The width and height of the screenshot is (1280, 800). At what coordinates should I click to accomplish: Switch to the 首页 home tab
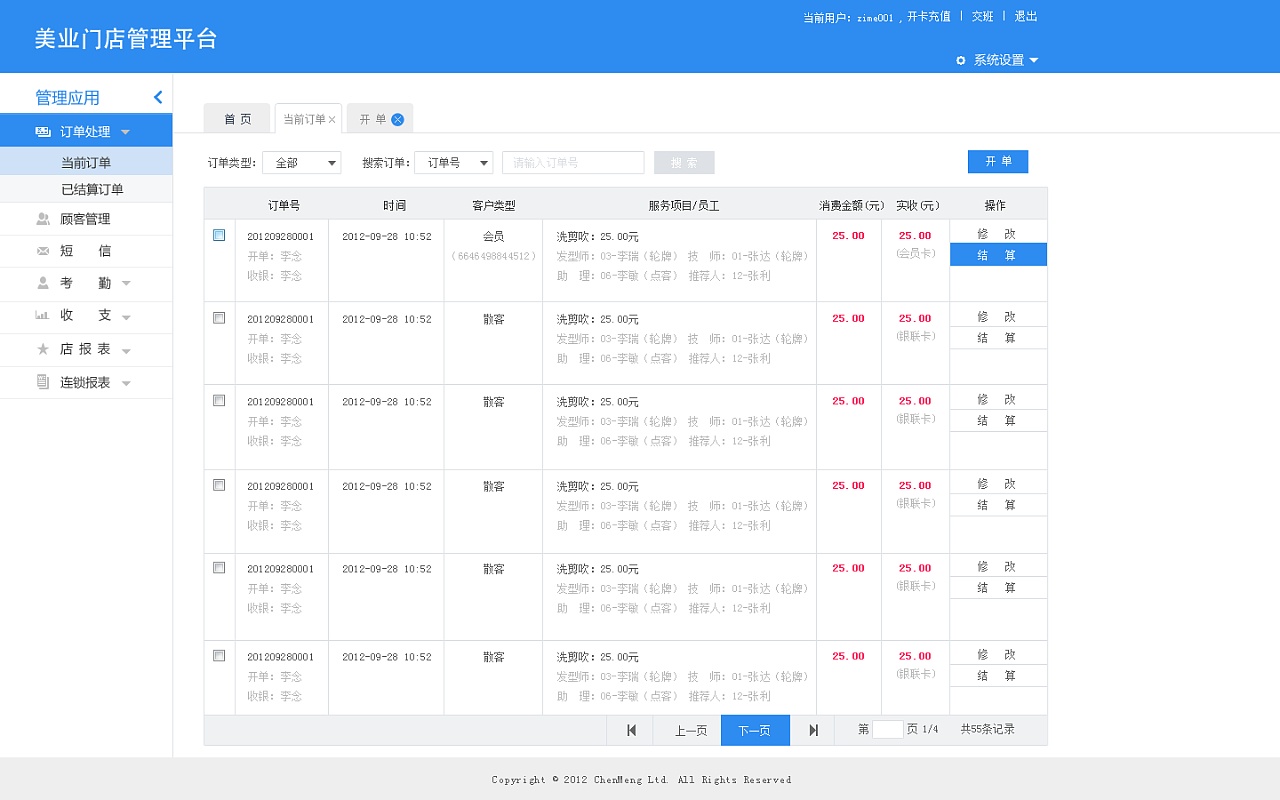coord(237,117)
